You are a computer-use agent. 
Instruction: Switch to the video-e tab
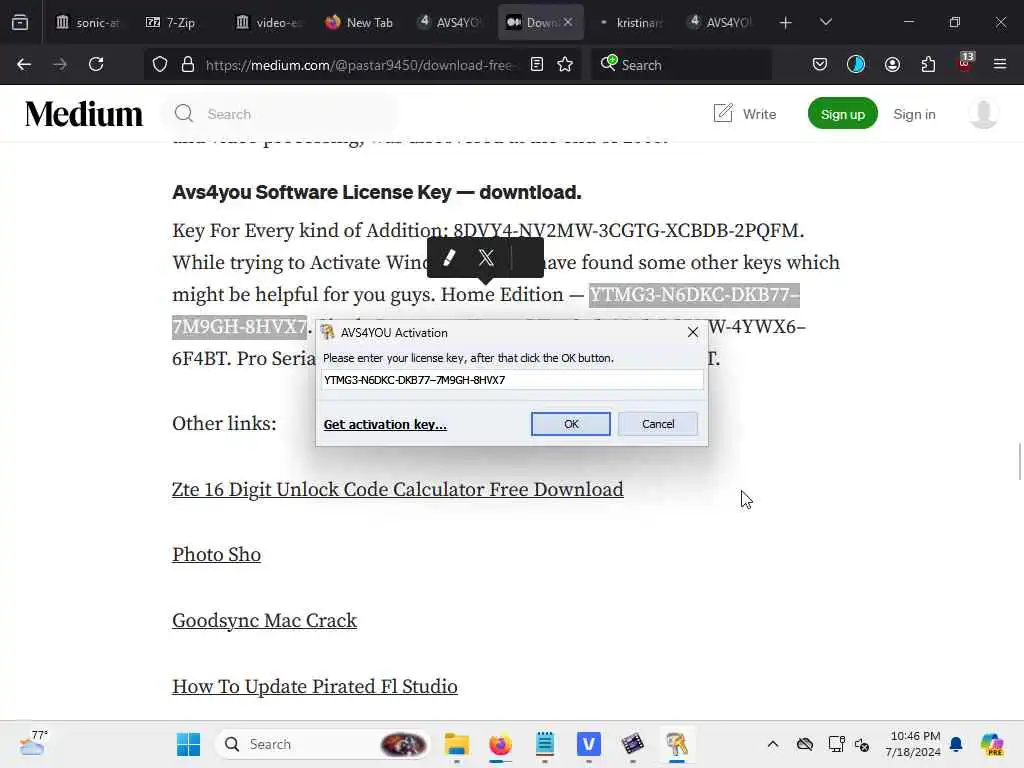point(269,22)
